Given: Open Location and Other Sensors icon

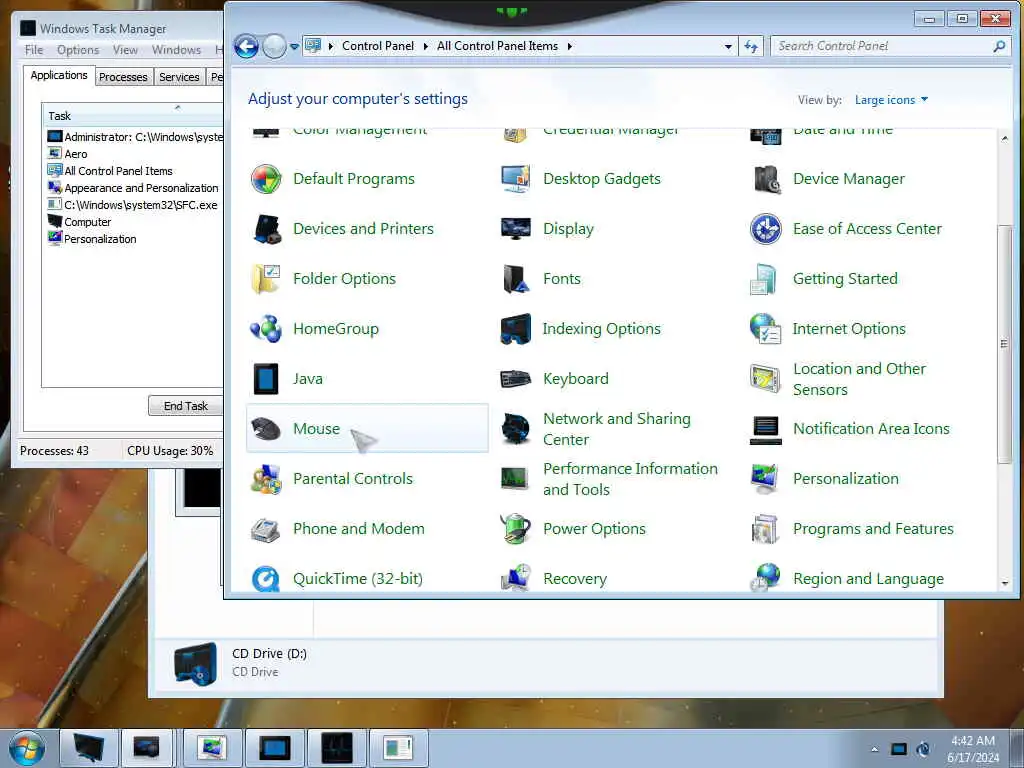Looking at the screenshot, I should pos(765,379).
